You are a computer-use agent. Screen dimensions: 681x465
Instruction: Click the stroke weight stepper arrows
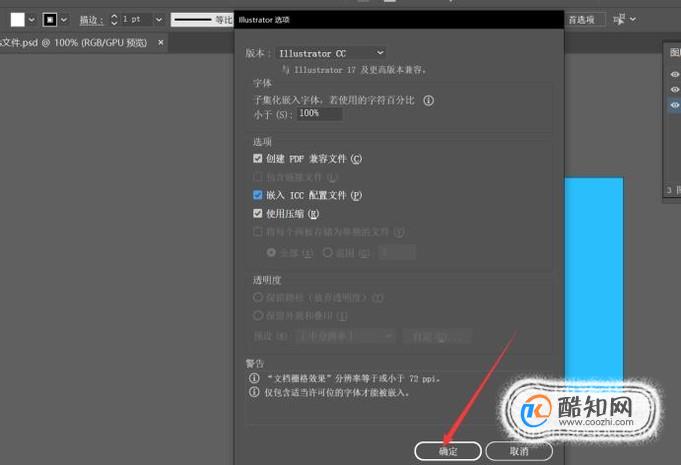pos(114,20)
